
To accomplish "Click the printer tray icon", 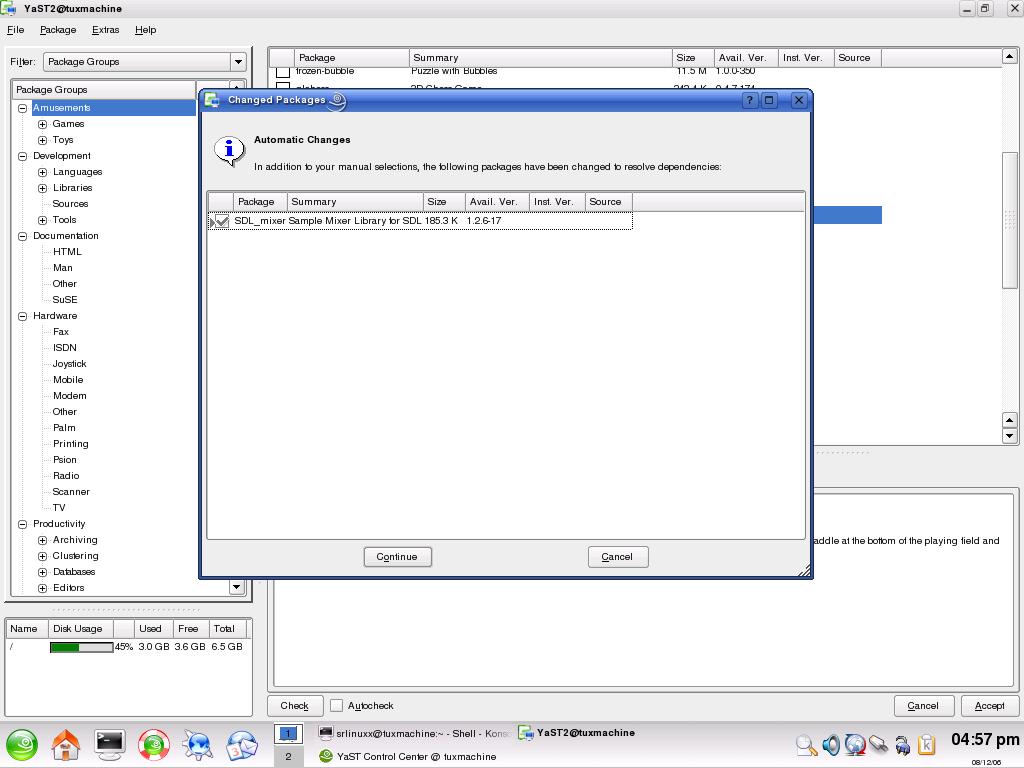I will [903, 745].
